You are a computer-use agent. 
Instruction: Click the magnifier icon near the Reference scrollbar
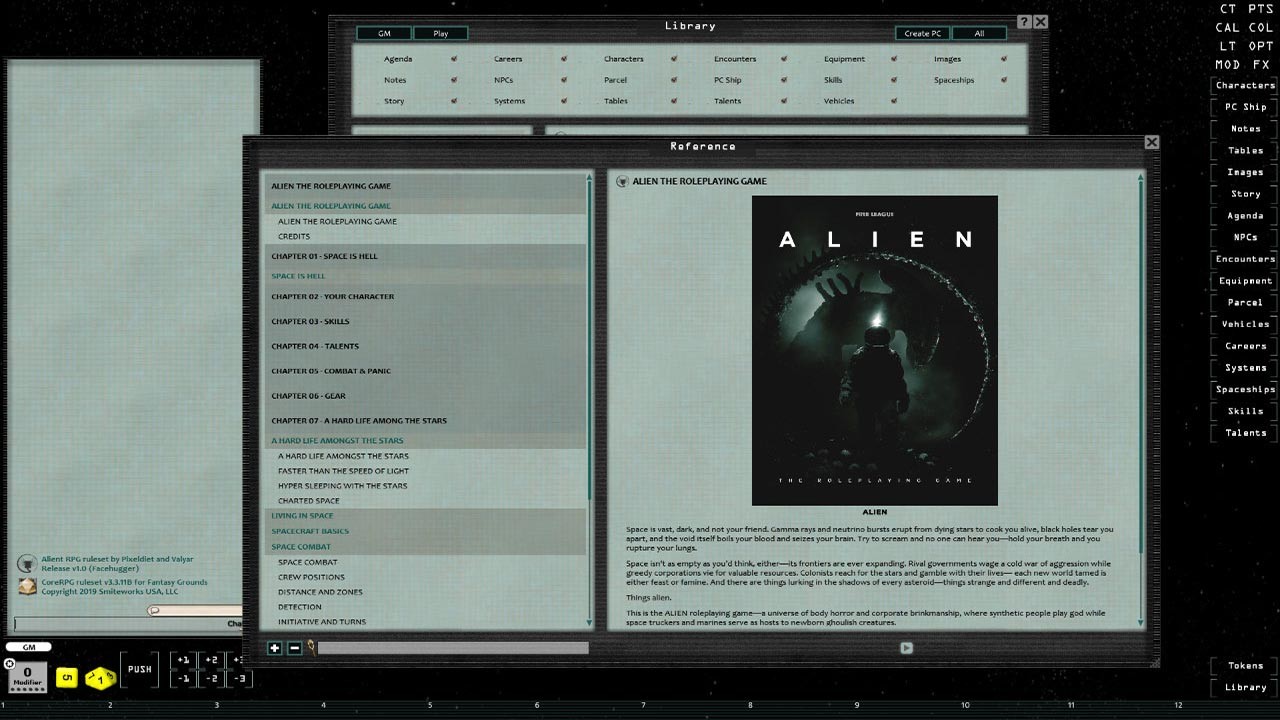(310, 647)
